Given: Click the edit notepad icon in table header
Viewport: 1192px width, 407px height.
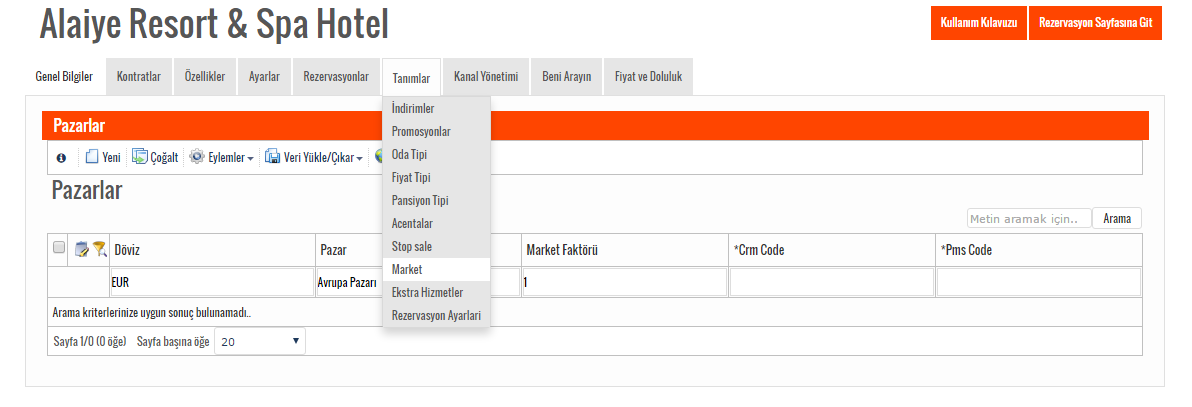Looking at the screenshot, I should (x=82, y=249).
